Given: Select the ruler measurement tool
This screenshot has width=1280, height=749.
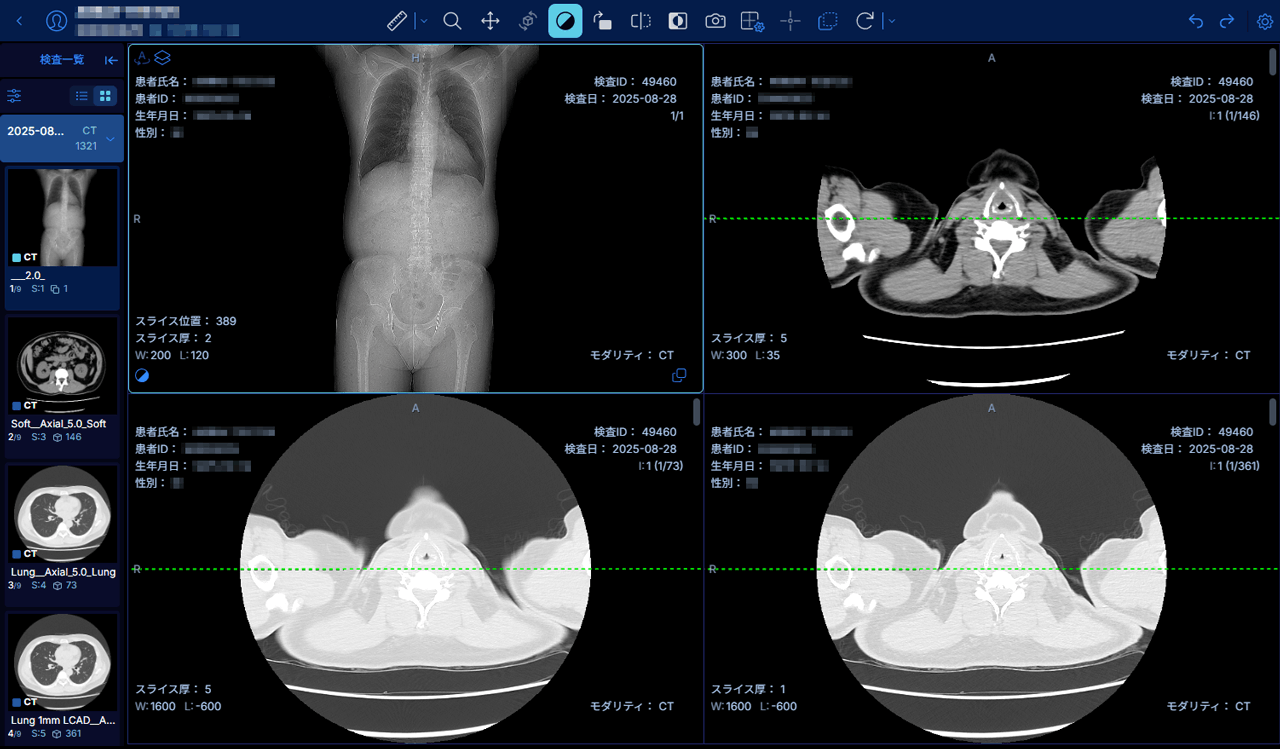Looking at the screenshot, I should point(397,21).
